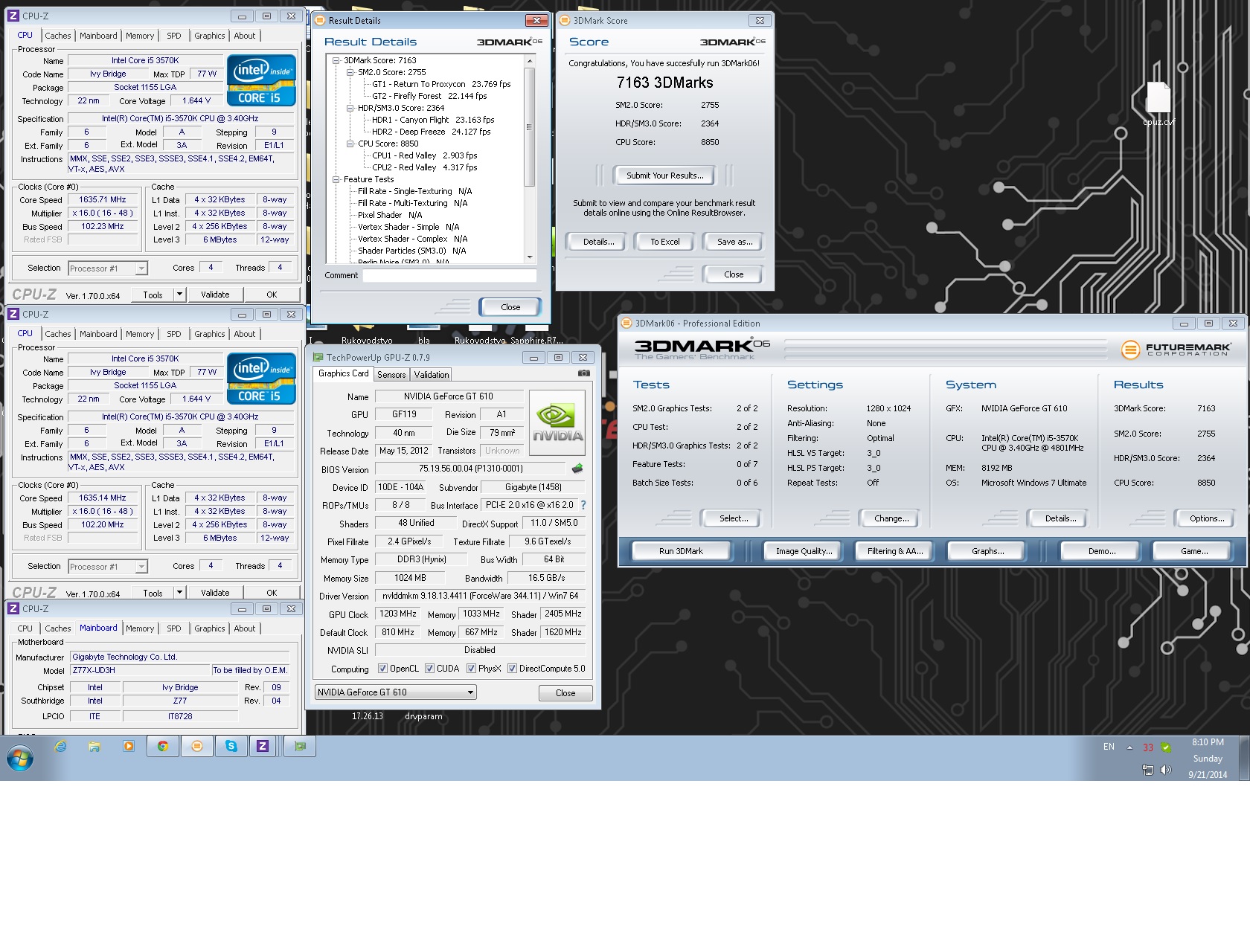Click To Excel button in Score window
1250x952 pixels.
(x=665, y=242)
